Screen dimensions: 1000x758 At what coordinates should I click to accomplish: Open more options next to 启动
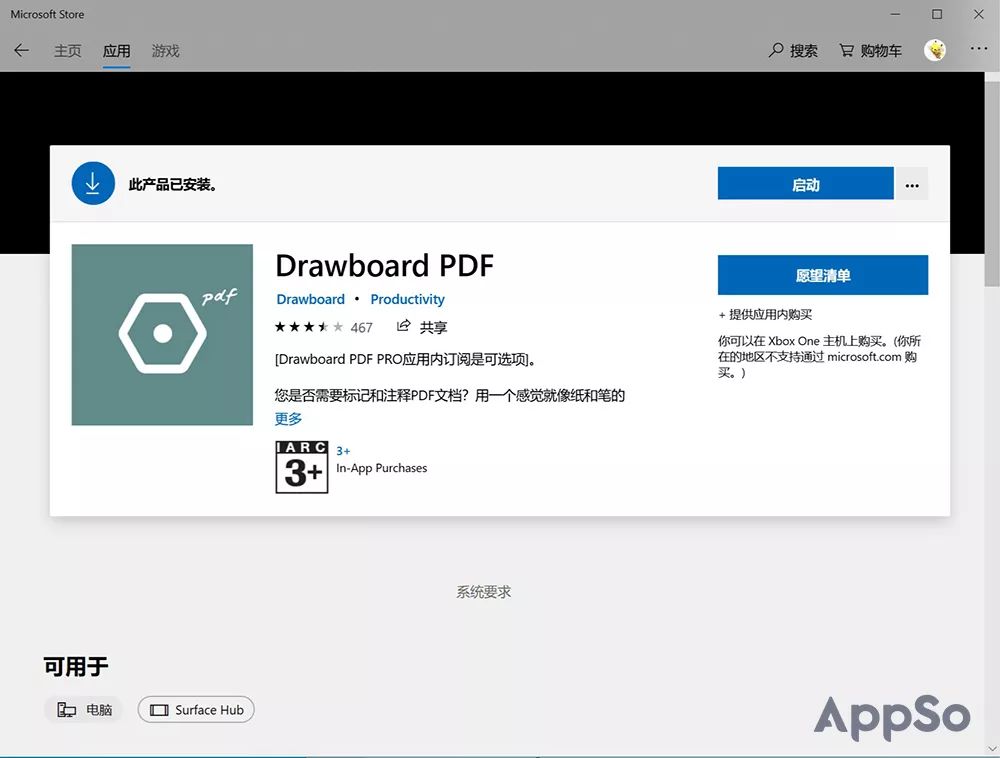coord(912,184)
